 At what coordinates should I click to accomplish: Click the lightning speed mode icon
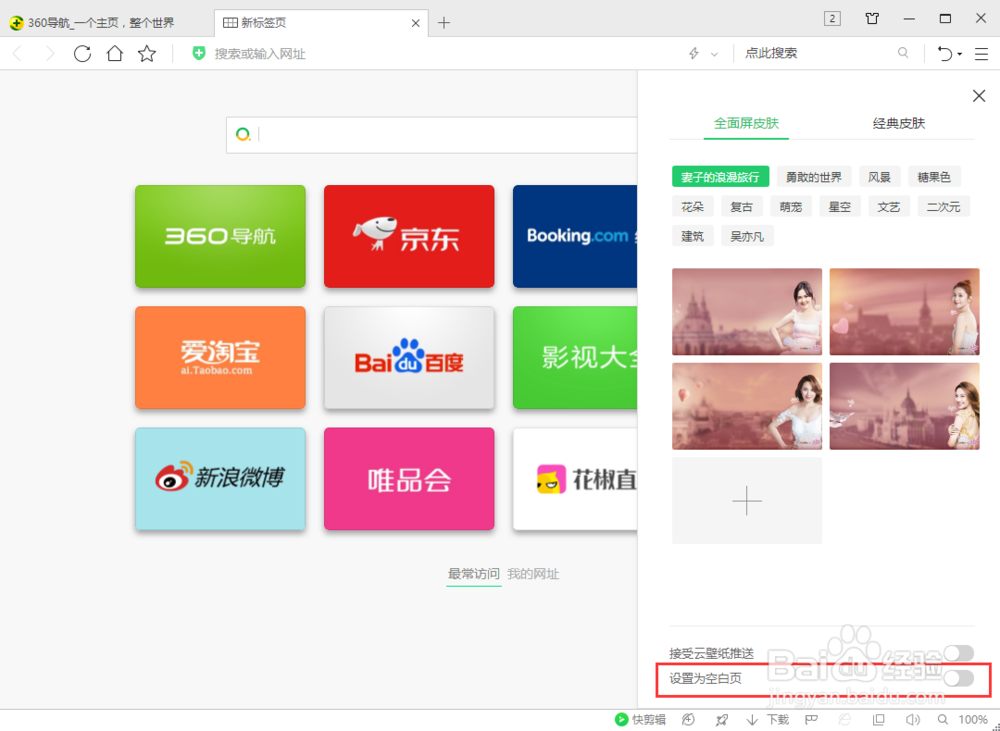694,54
